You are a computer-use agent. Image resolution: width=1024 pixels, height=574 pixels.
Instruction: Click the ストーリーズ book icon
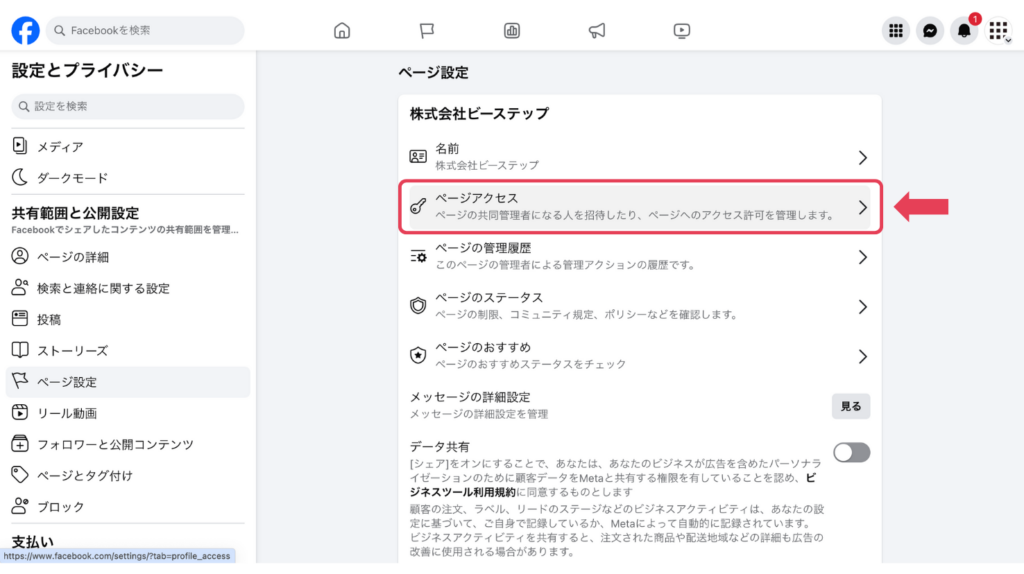click(x=20, y=350)
